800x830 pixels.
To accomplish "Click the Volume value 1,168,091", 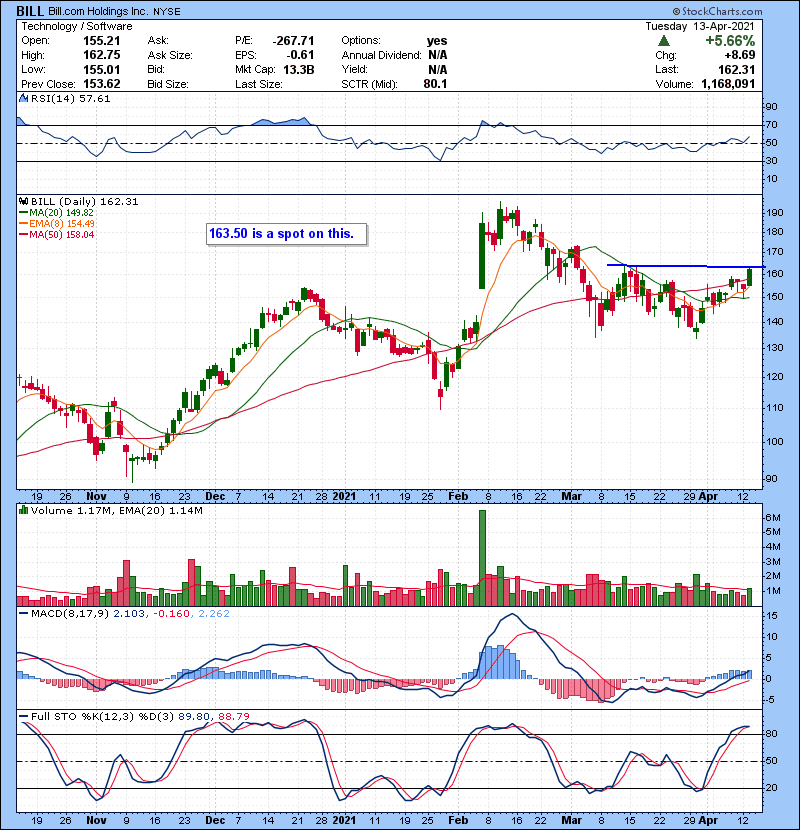I will pos(728,84).
